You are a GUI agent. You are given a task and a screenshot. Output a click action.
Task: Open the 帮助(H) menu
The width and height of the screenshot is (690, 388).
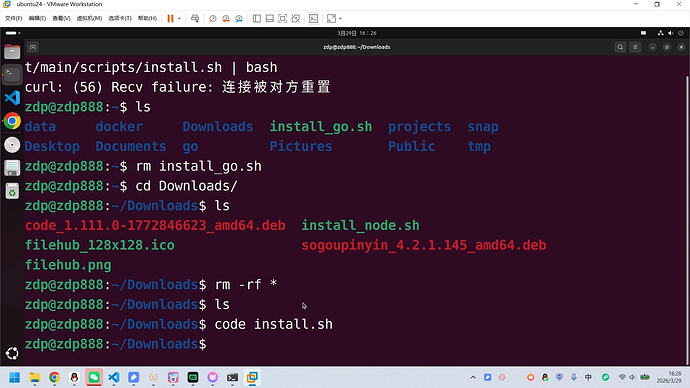(x=147, y=18)
